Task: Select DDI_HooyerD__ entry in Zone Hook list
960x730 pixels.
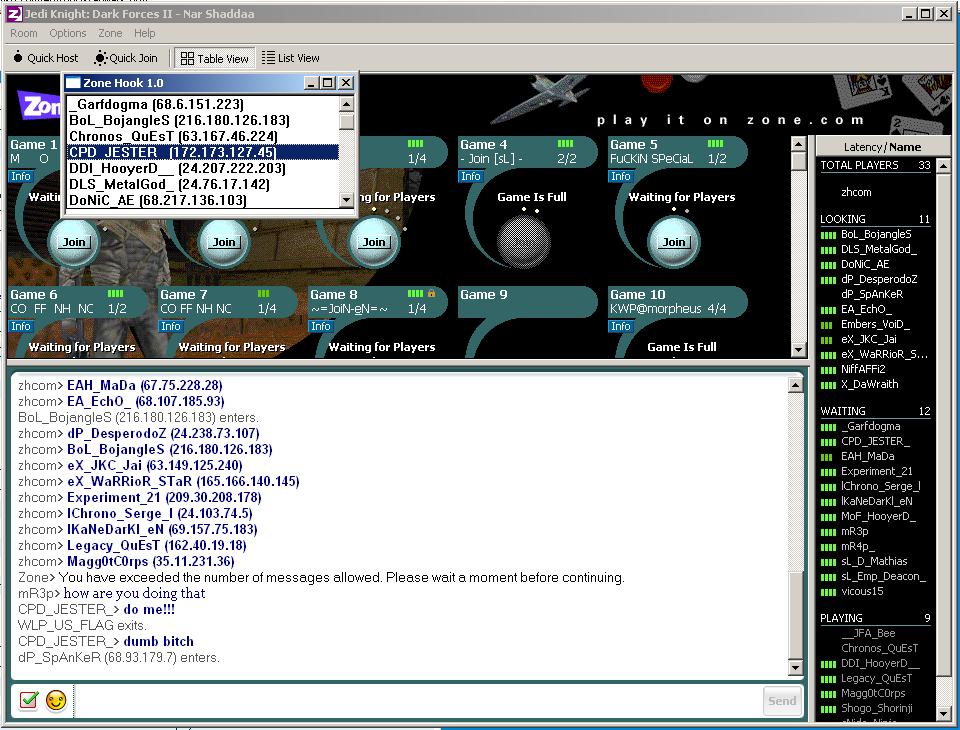Action: coord(203,168)
